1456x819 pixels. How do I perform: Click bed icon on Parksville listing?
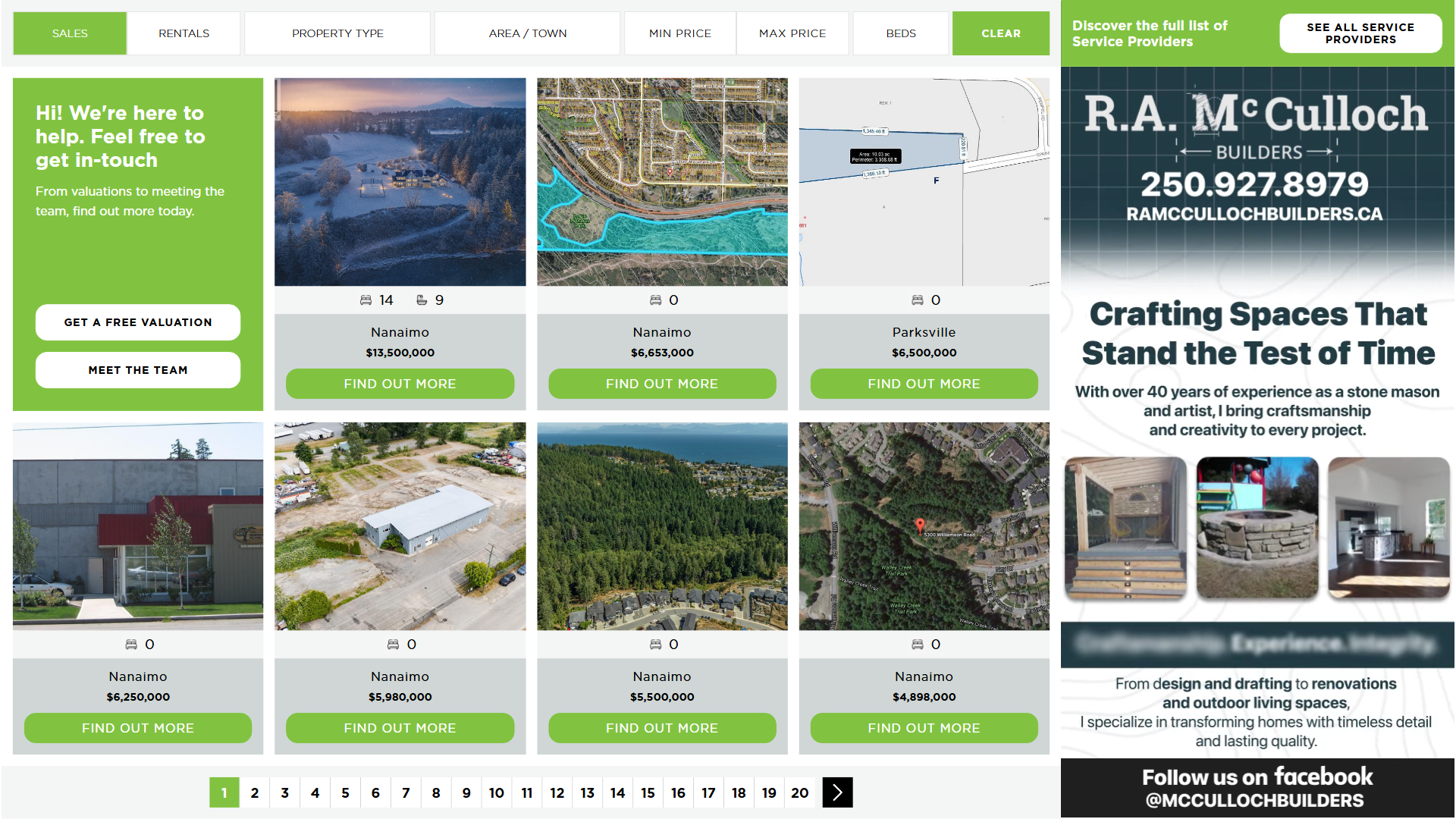click(917, 300)
